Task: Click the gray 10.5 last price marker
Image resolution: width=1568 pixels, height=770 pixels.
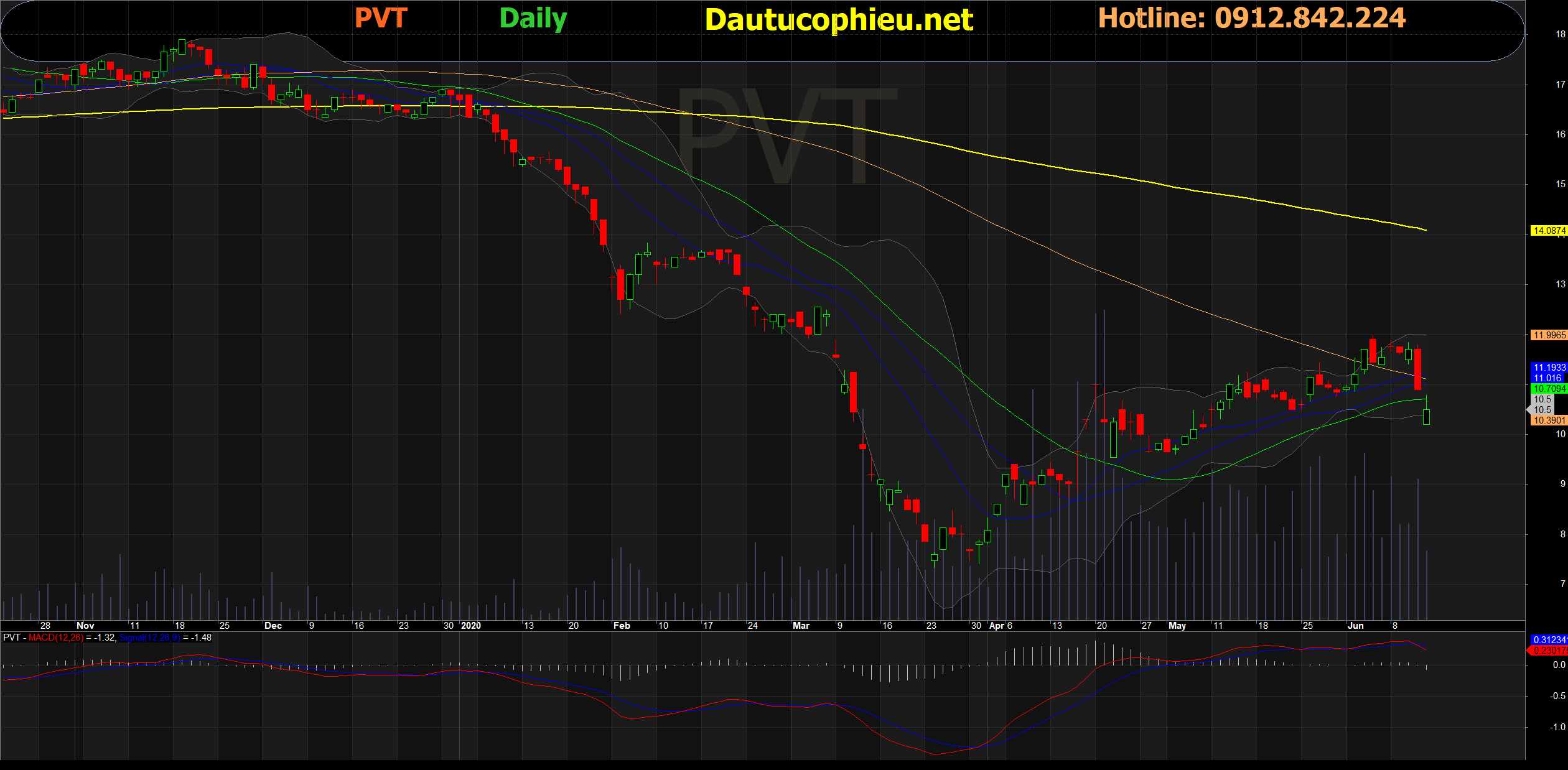Action: (x=1542, y=410)
